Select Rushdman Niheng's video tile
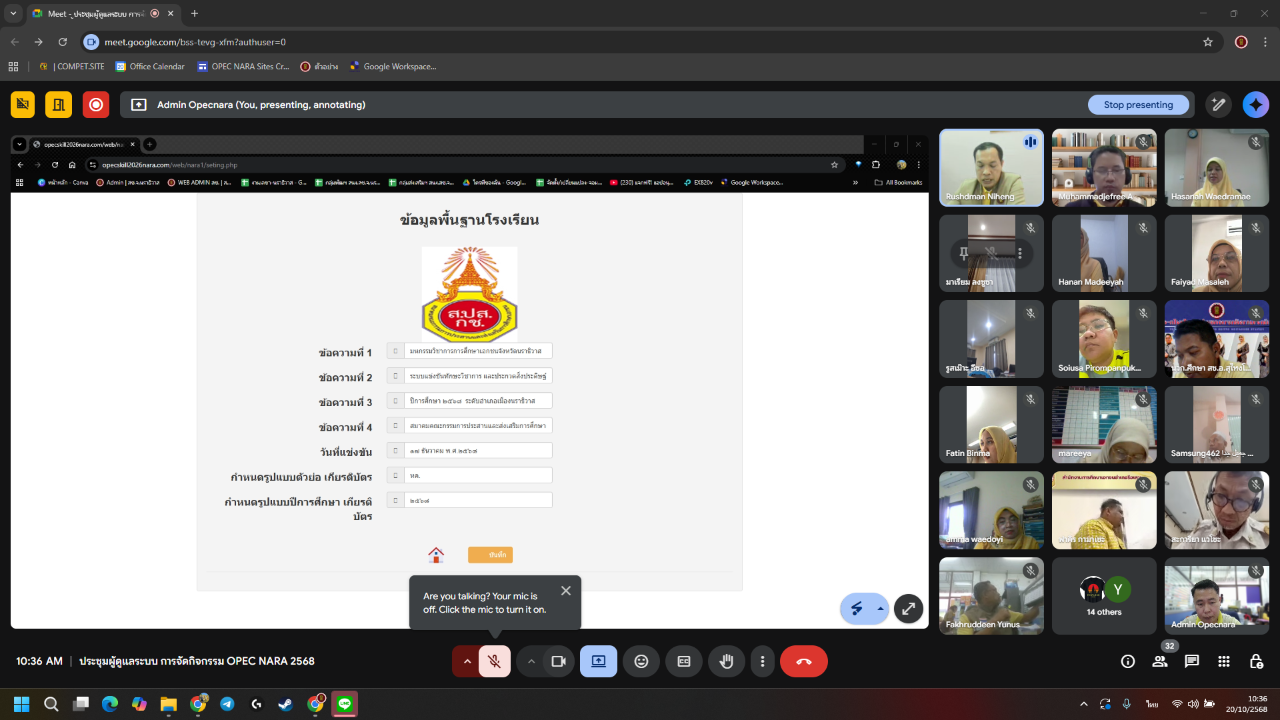 (x=991, y=167)
